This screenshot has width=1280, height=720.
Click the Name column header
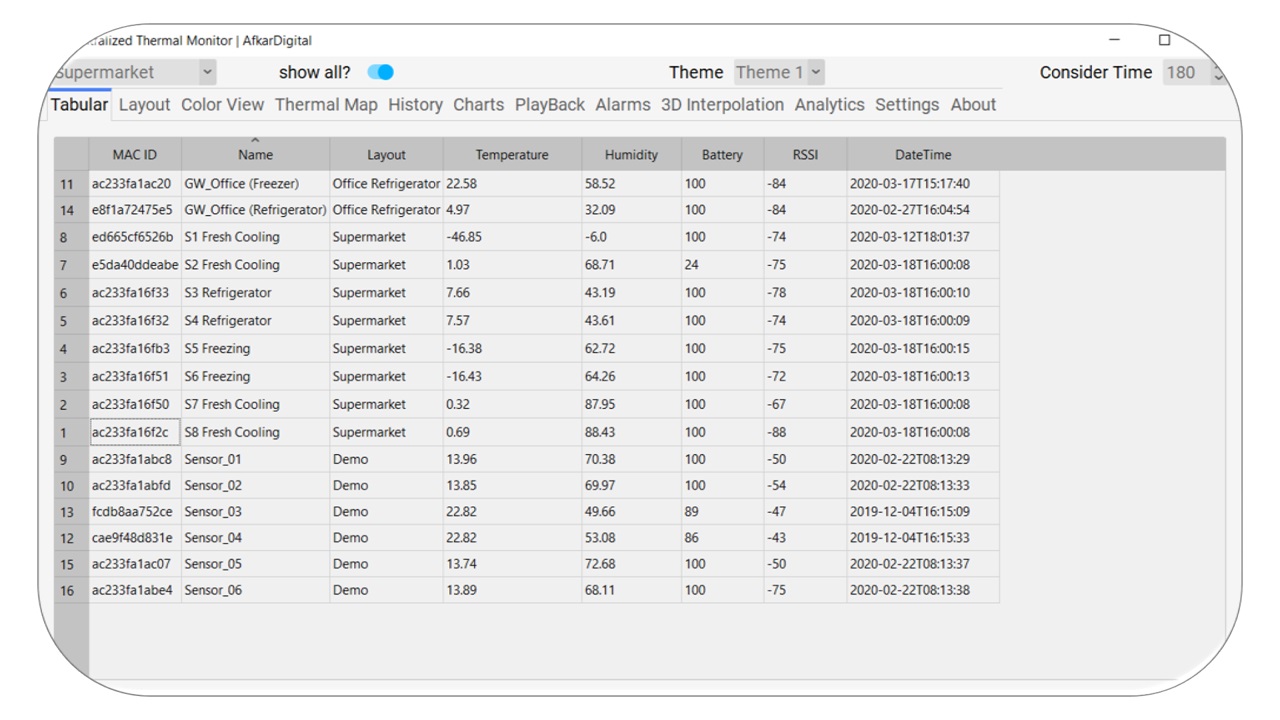[255, 155]
